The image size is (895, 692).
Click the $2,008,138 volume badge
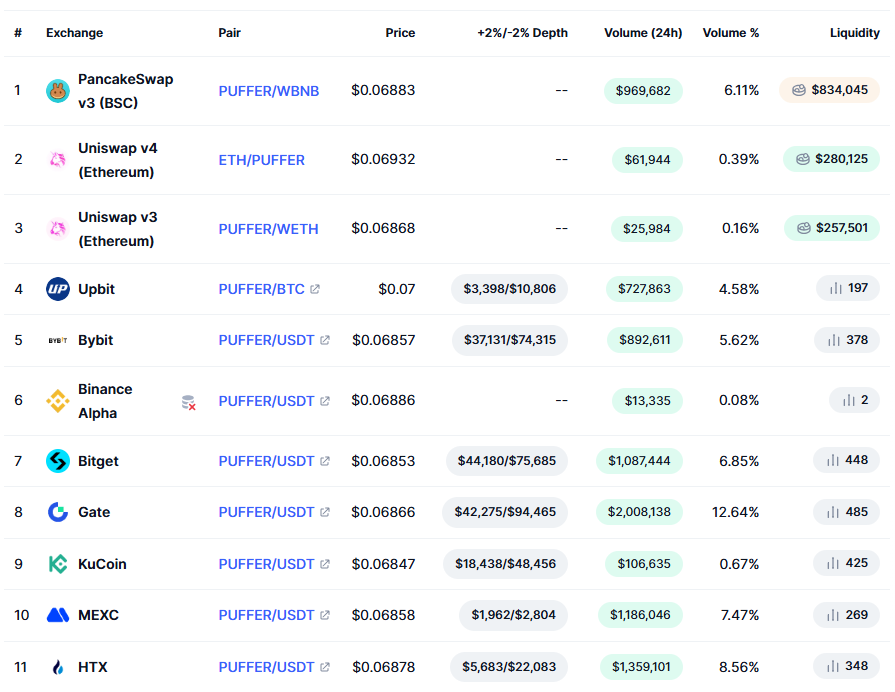(639, 512)
